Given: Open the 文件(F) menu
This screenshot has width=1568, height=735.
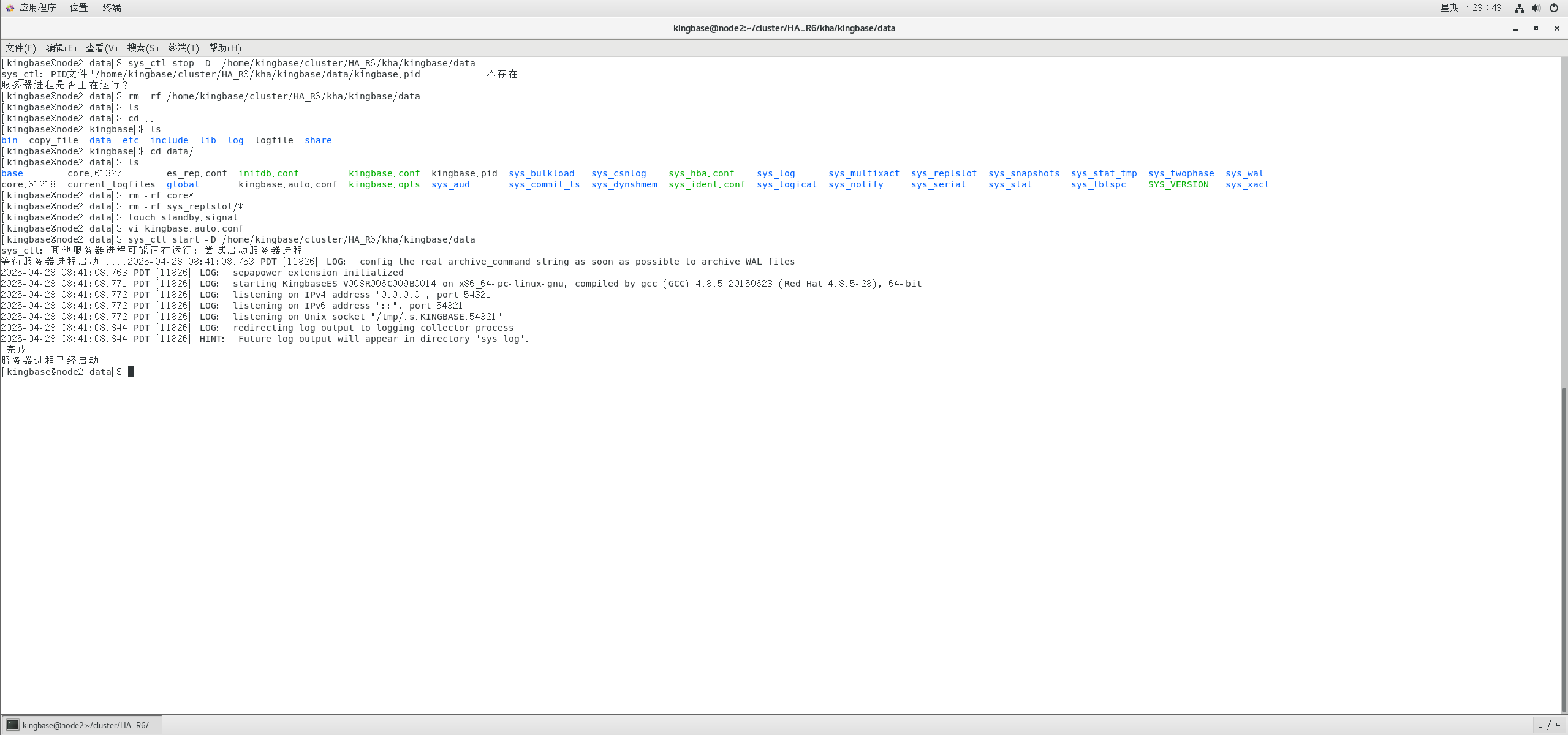Looking at the screenshot, I should (20, 48).
